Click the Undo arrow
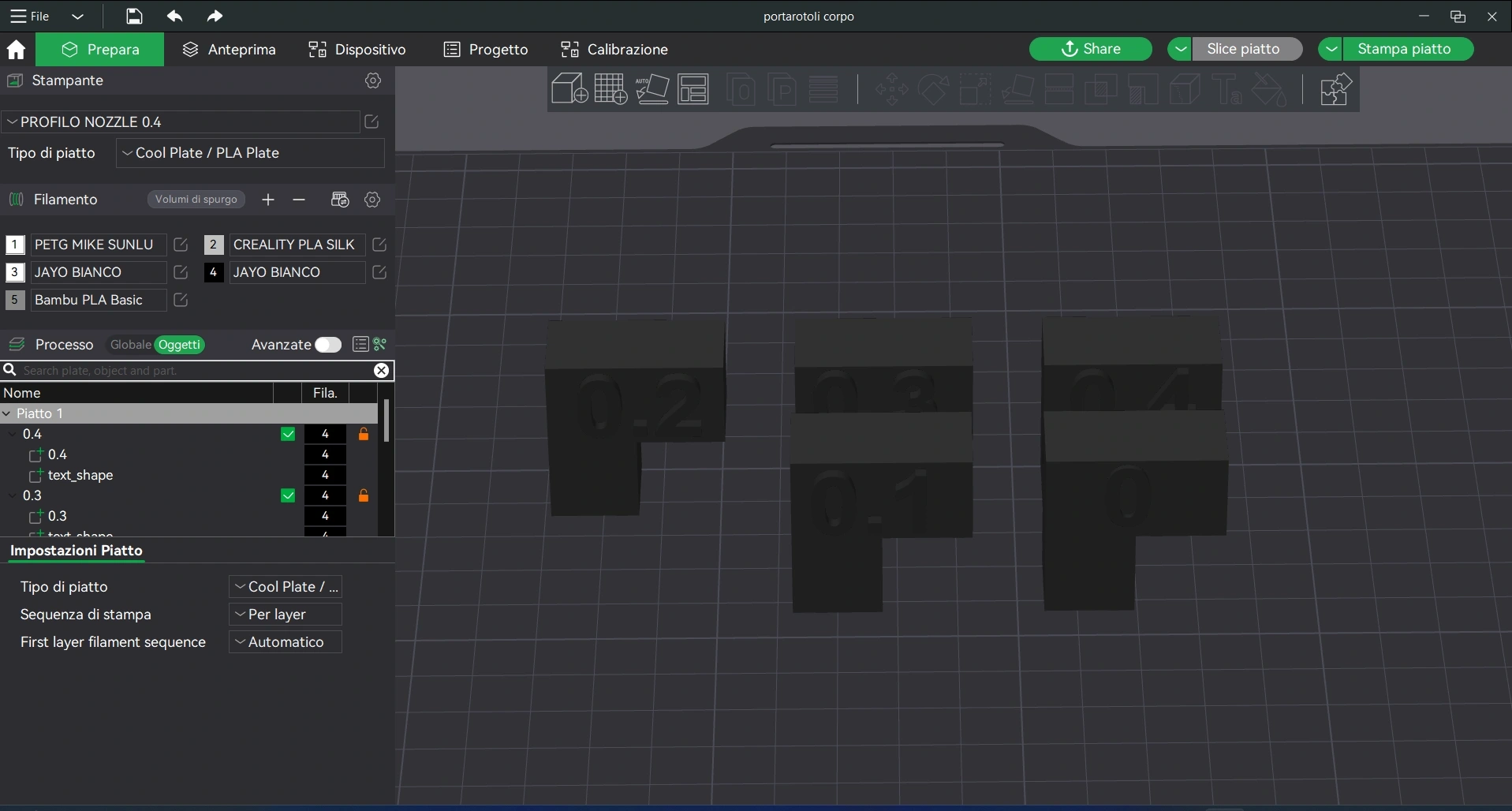 click(174, 16)
